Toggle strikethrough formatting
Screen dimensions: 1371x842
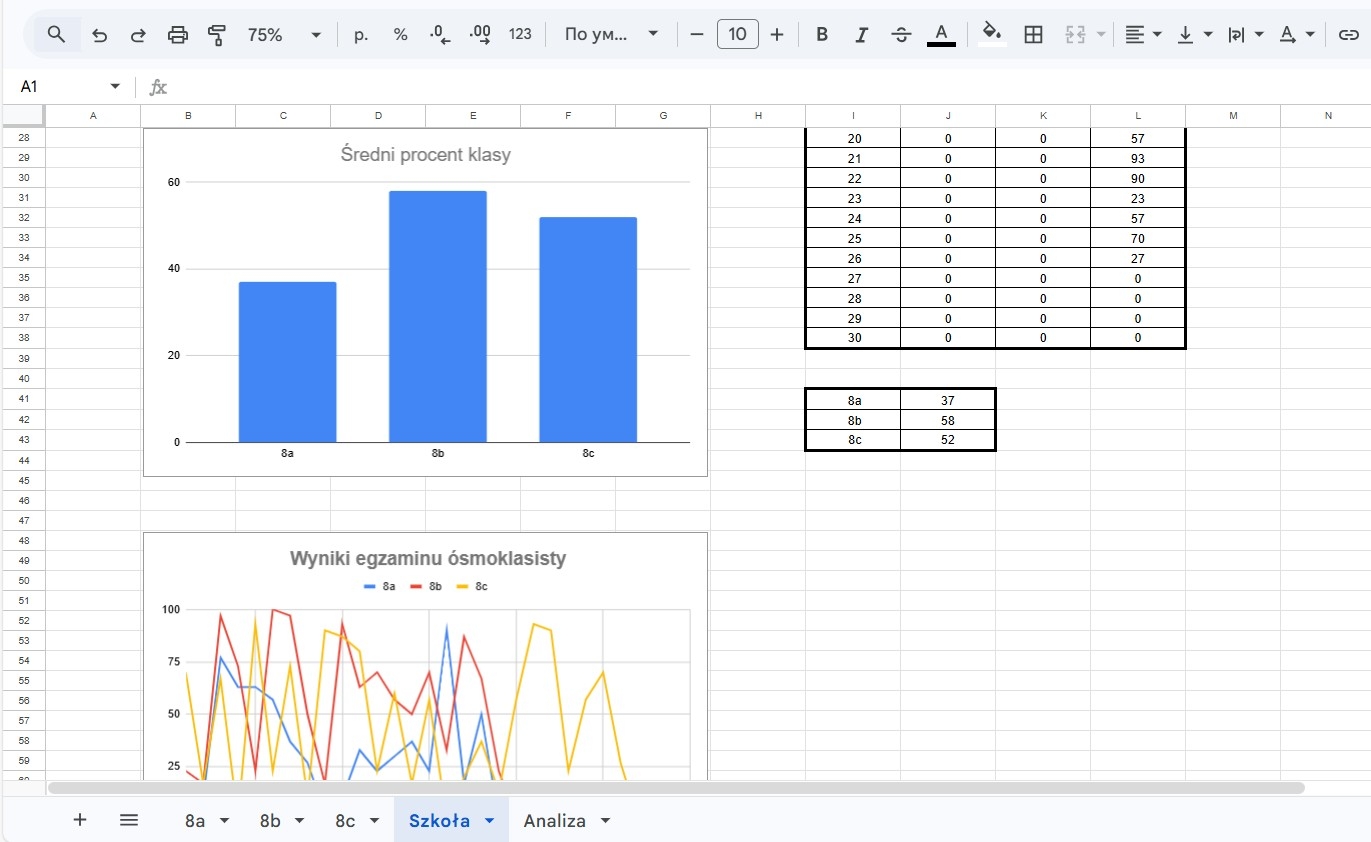pos(901,35)
